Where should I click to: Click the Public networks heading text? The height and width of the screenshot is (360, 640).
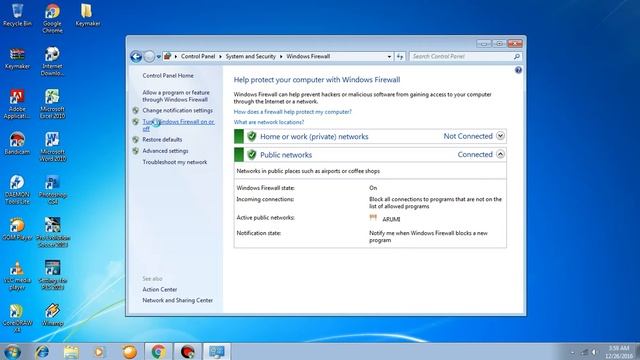(x=286, y=155)
